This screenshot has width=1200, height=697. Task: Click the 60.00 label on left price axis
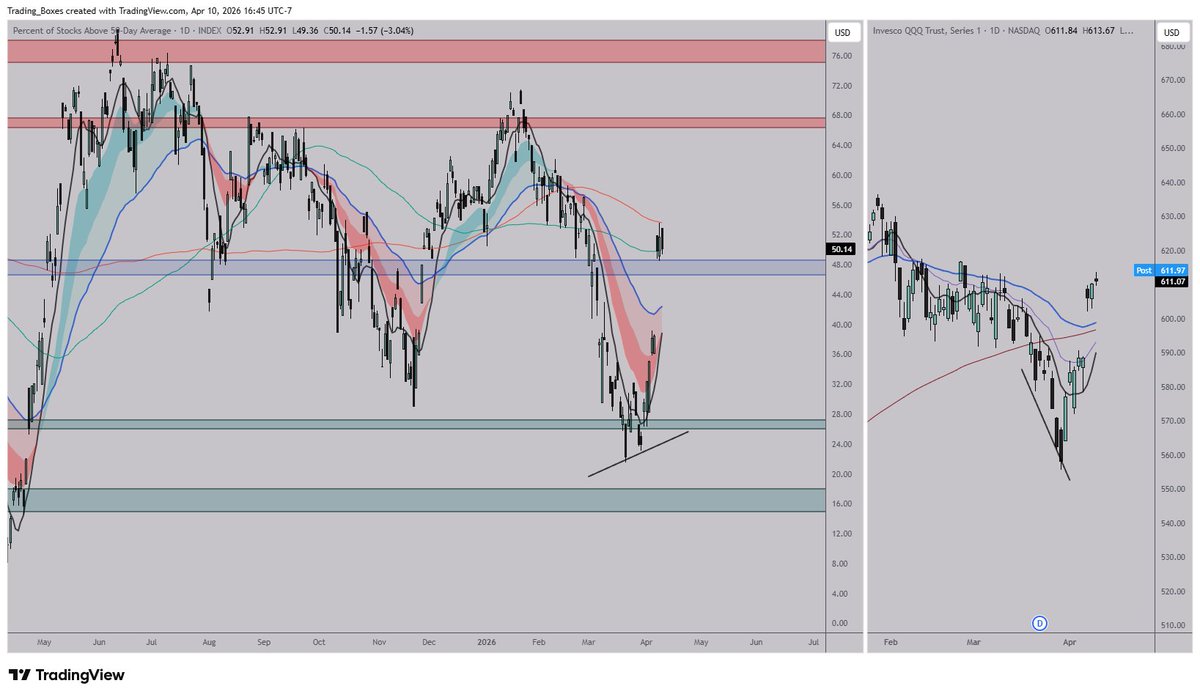coord(842,176)
